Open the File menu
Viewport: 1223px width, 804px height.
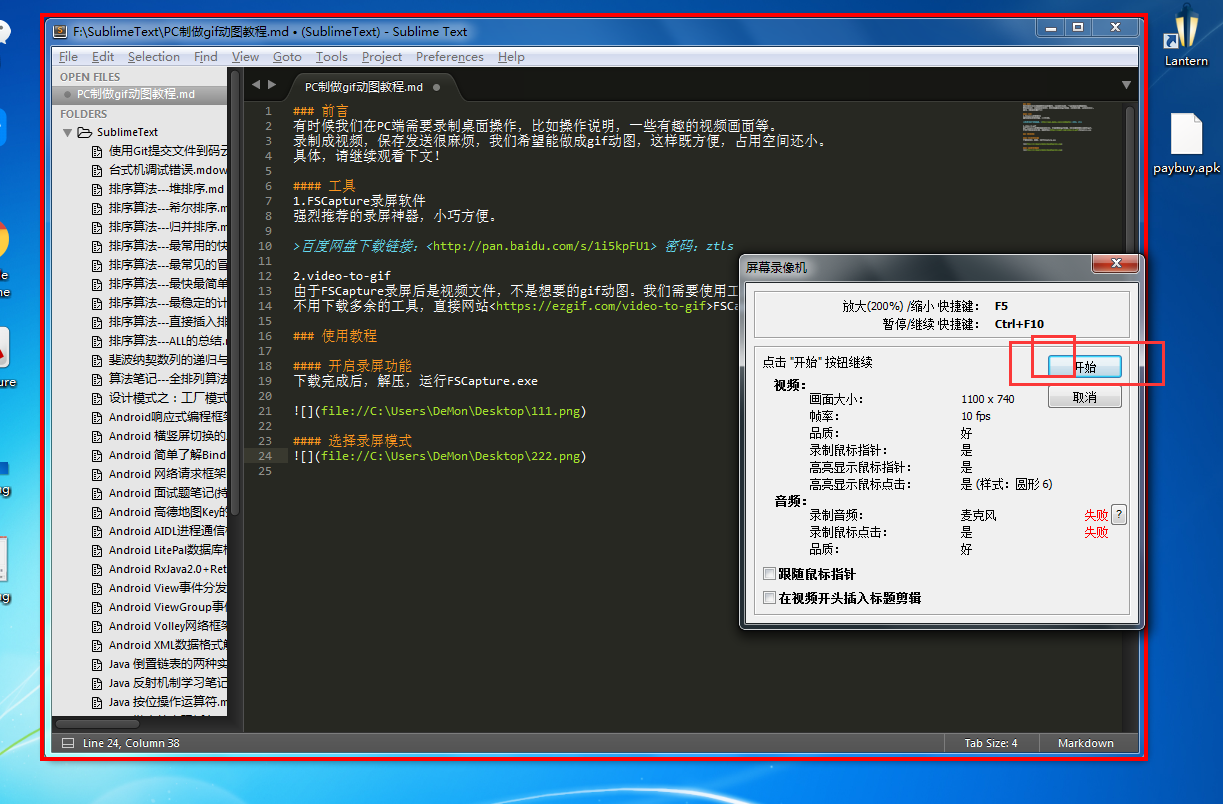pyautogui.click(x=68, y=57)
